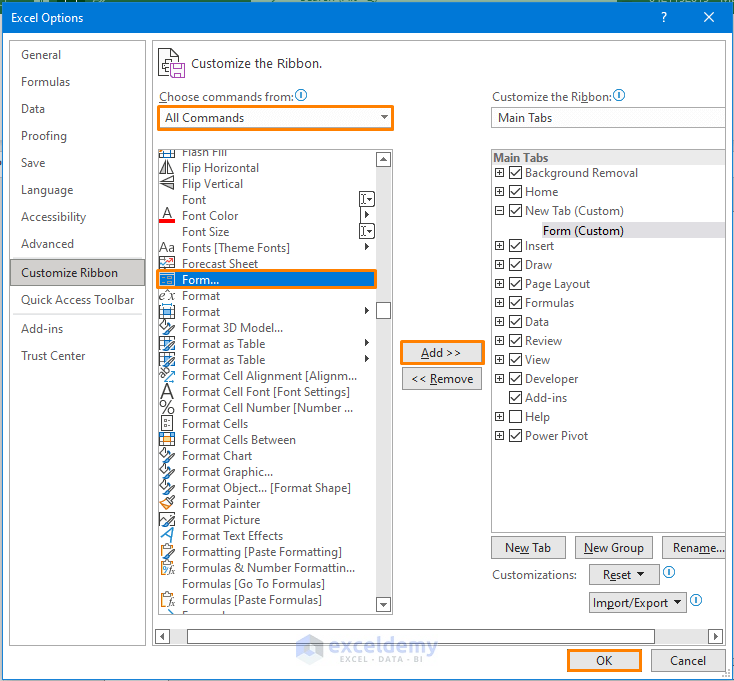Click the Format Cells Between icon

[x=167, y=439]
